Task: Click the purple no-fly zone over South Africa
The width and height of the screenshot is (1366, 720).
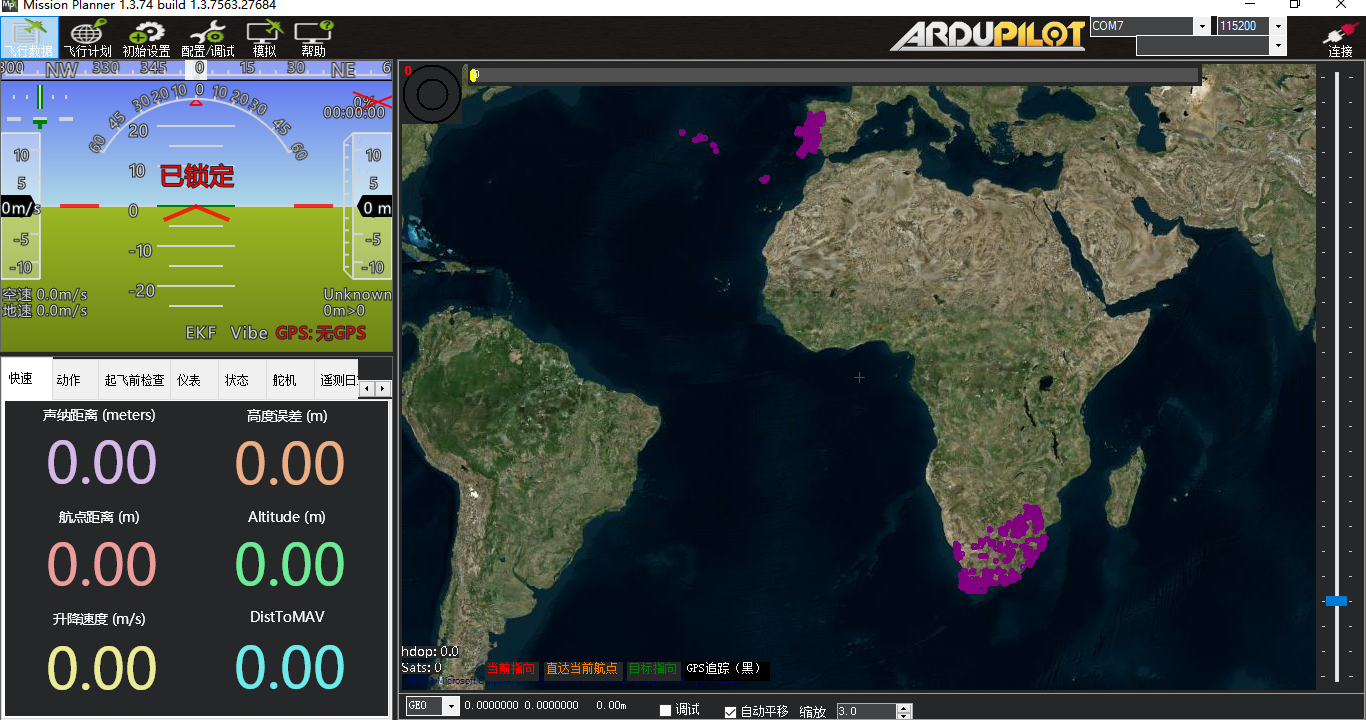Action: click(x=1000, y=552)
